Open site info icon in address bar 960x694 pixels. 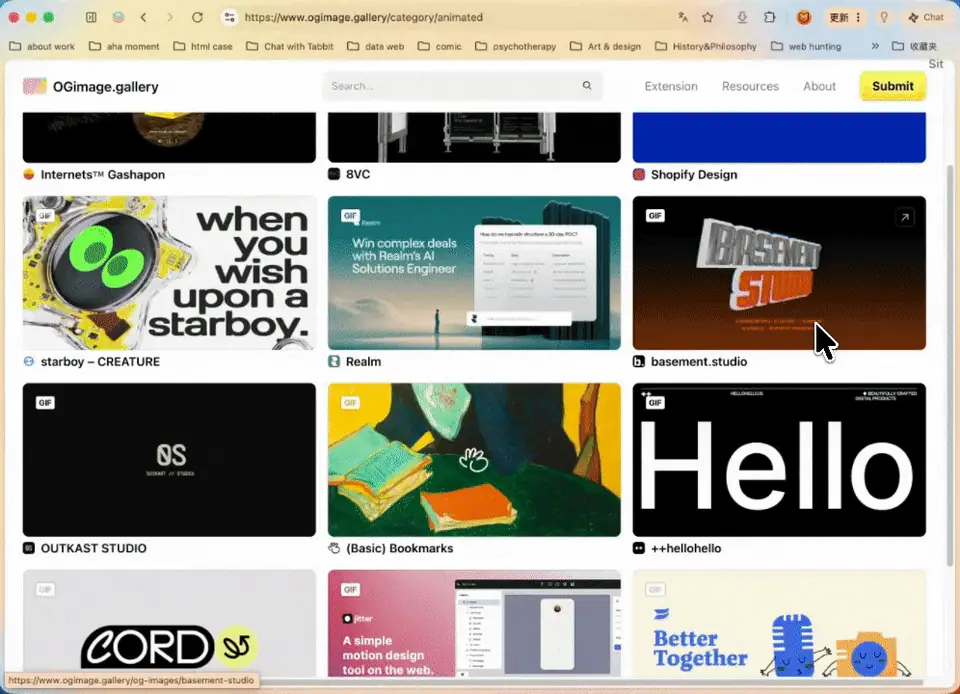tap(230, 17)
